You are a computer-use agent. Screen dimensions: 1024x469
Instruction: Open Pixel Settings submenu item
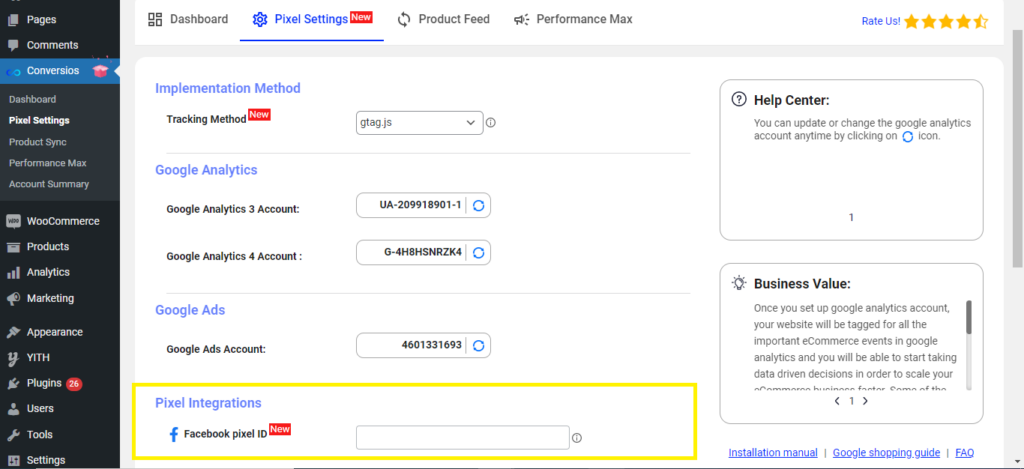click(39, 120)
